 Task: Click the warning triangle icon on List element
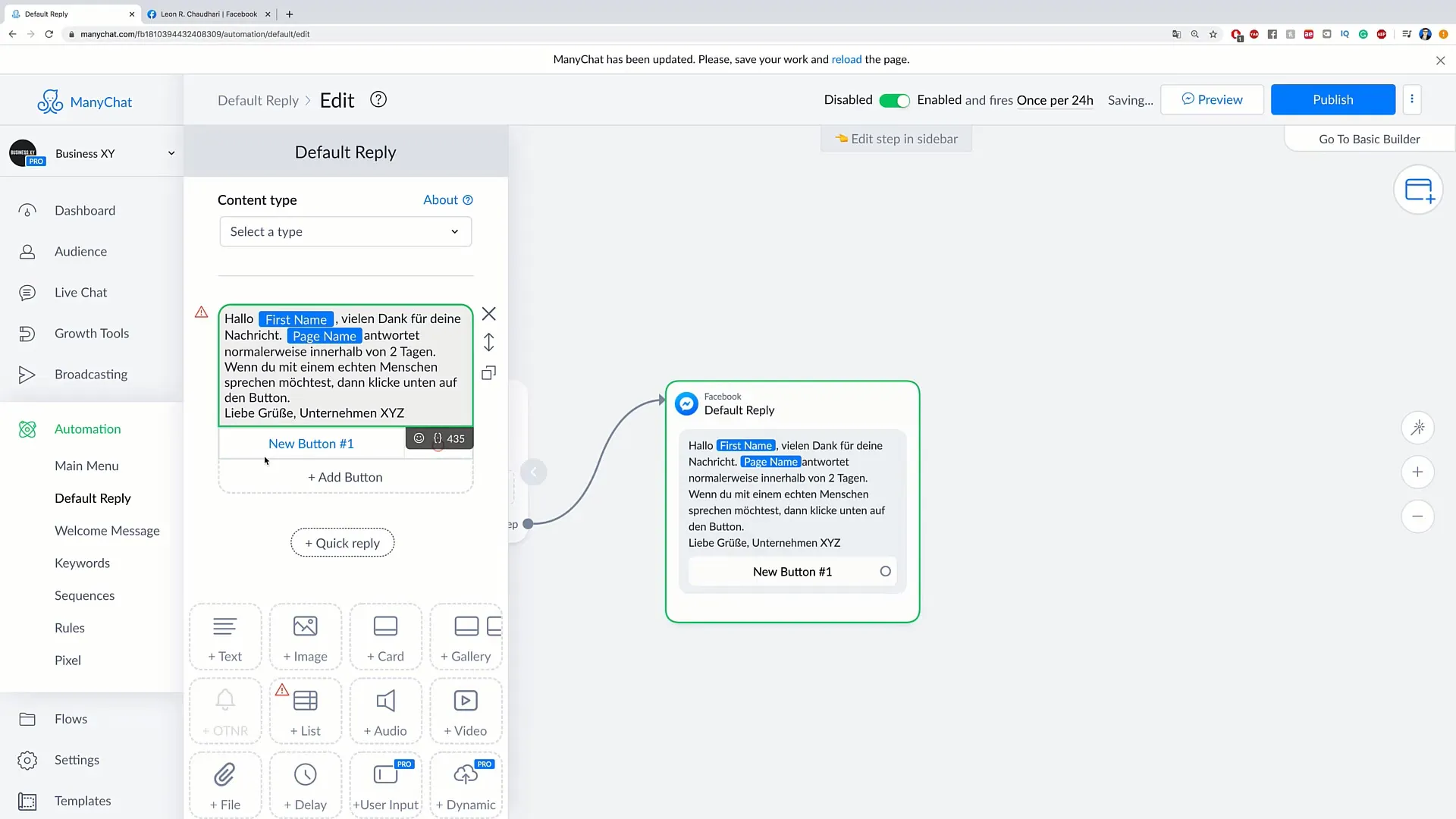[283, 690]
